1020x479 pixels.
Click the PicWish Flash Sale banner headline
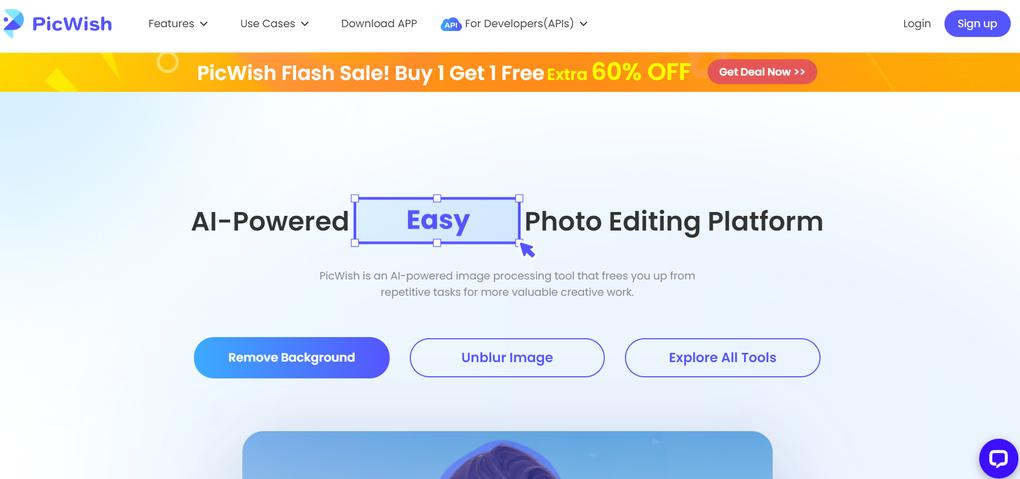click(370, 73)
